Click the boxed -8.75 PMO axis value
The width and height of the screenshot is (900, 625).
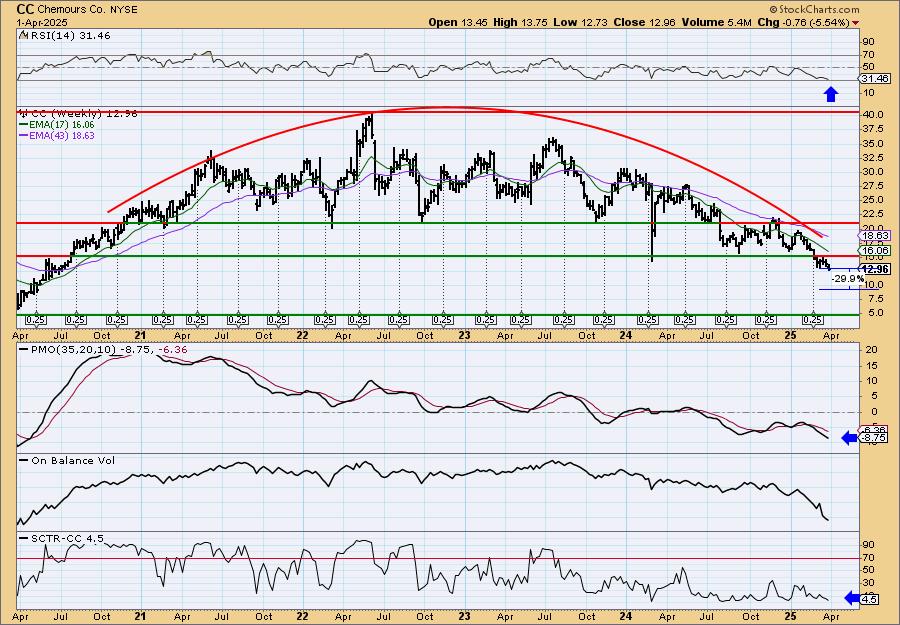873,438
